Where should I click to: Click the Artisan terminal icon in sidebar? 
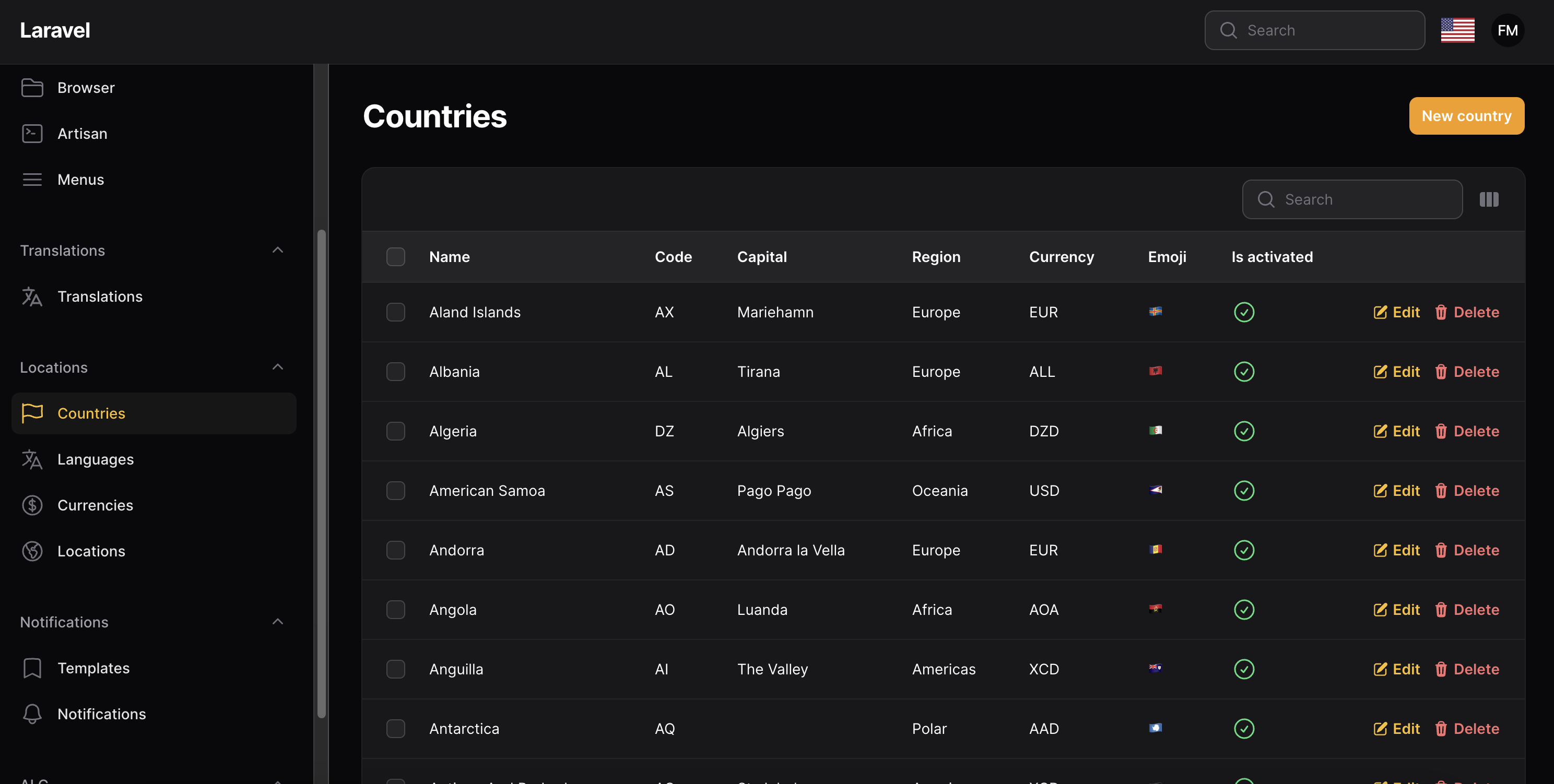click(x=32, y=134)
